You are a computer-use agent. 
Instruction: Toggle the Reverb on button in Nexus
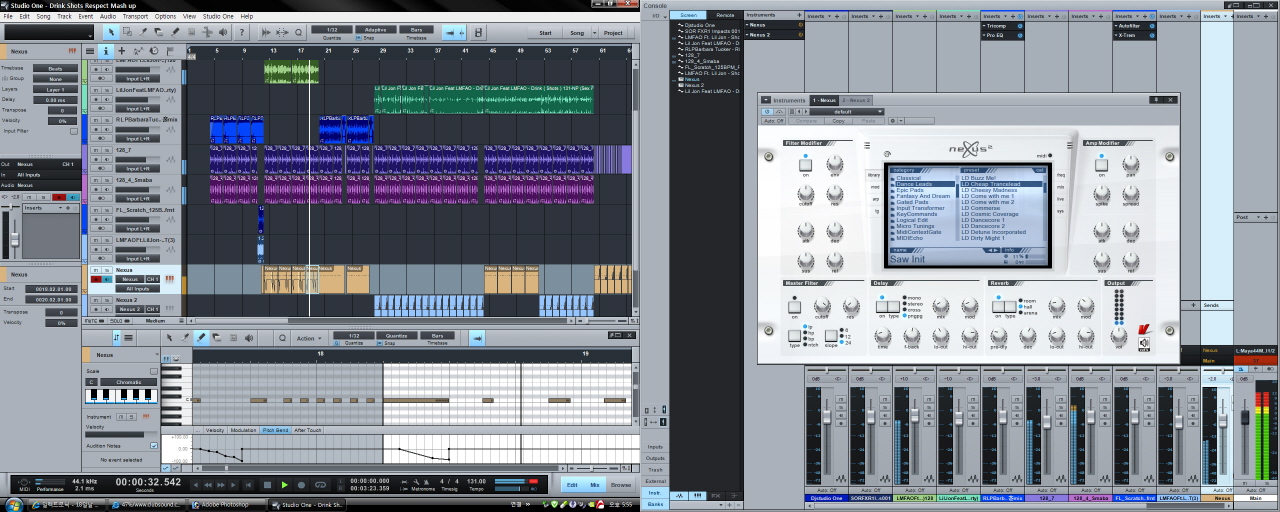(x=998, y=307)
